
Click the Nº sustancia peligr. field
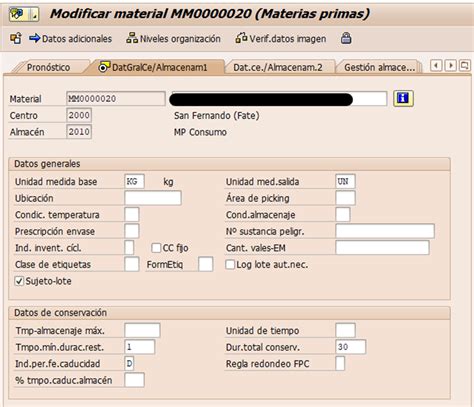[x=385, y=231]
